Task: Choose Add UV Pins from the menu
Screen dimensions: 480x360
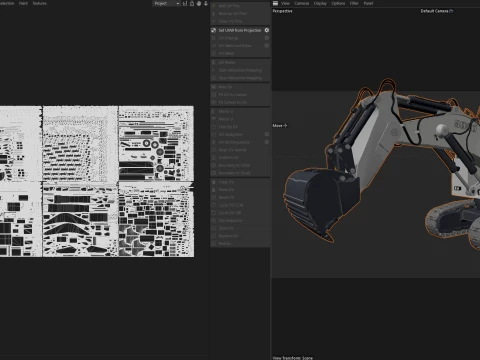Action: pyautogui.click(x=240, y=6)
